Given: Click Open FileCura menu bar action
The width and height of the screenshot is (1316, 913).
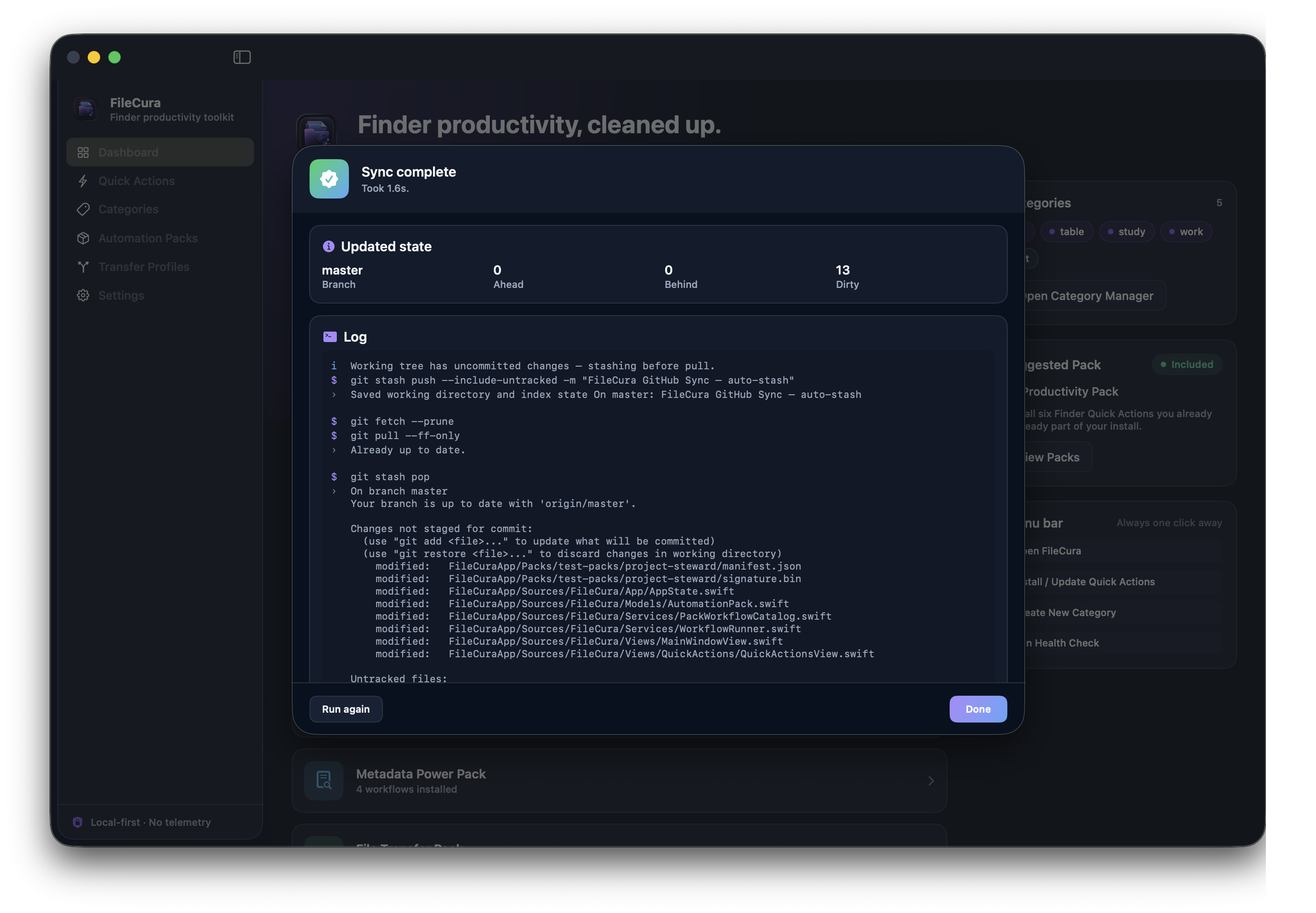Looking at the screenshot, I should pyautogui.click(x=1123, y=550).
